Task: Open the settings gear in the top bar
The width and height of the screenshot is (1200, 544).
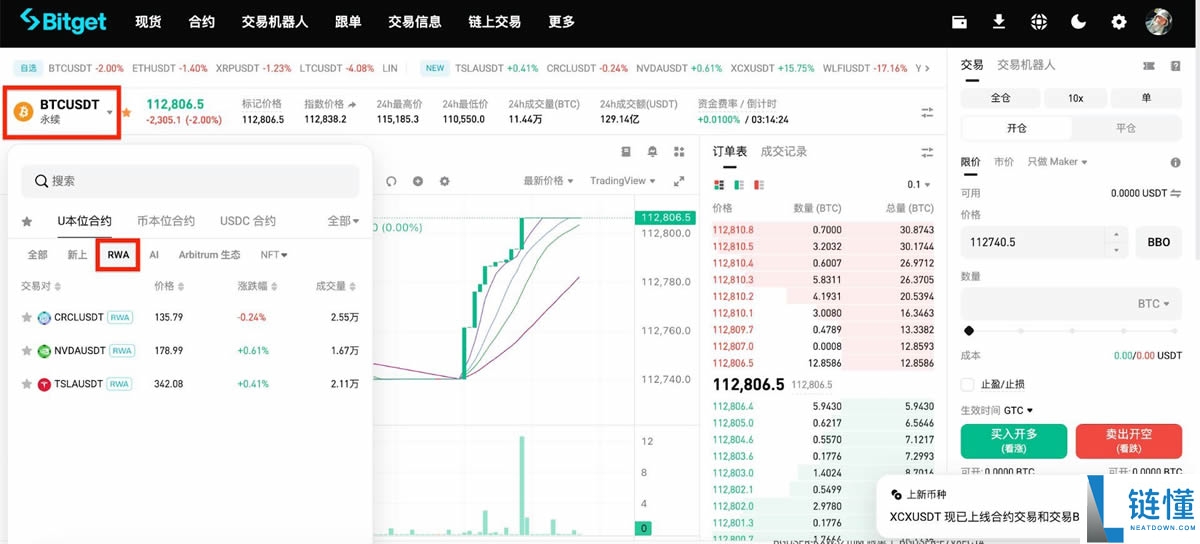Action: (1119, 21)
